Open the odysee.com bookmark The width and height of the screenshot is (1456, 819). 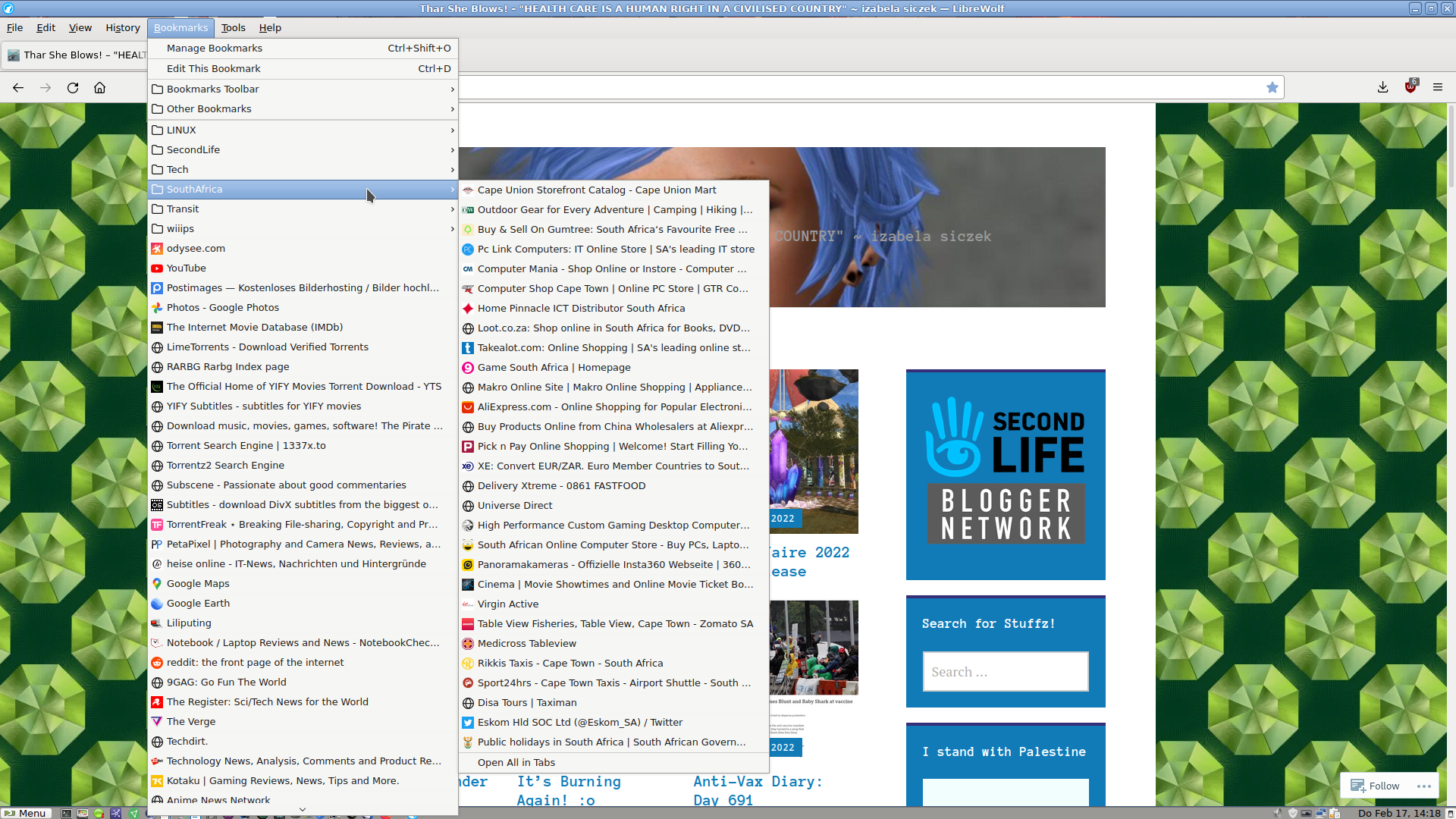[303, 249]
